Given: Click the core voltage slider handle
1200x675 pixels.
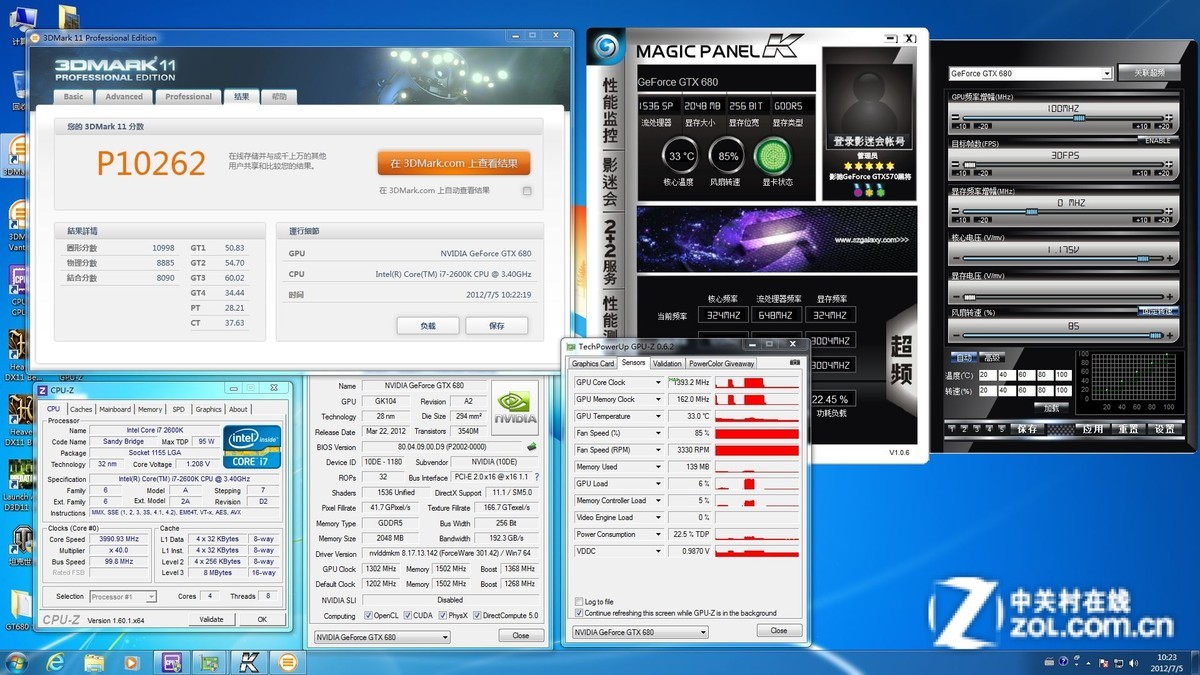Looking at the screenshot, I should pos(1143,258).
